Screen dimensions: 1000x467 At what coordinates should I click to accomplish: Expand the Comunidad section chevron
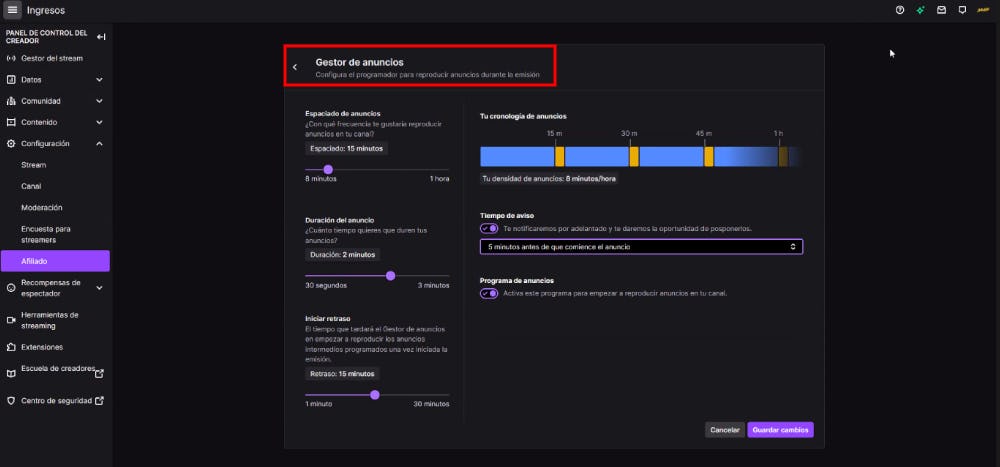click(x=99, y=101)
